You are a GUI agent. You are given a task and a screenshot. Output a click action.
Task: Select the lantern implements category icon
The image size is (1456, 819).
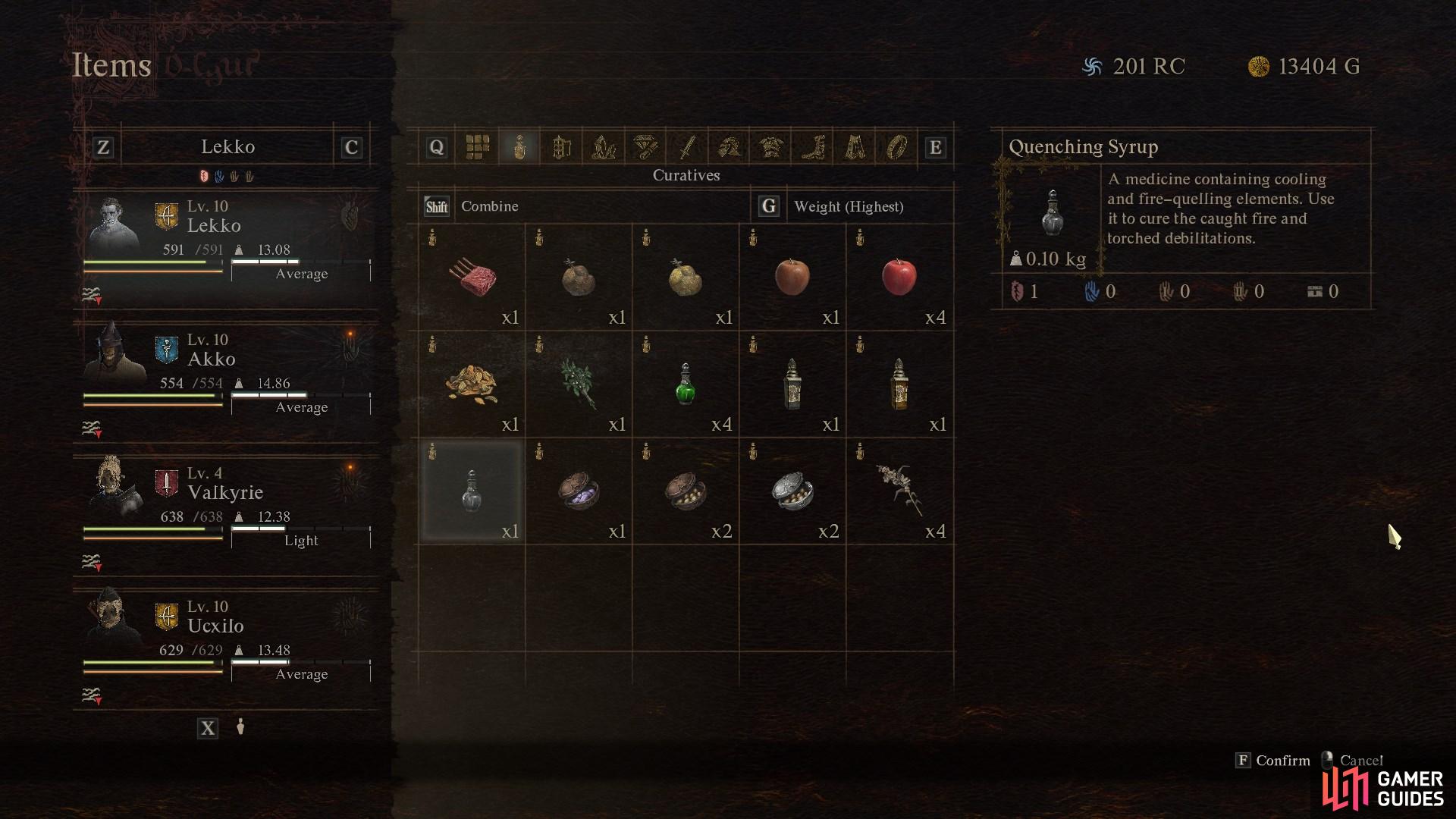[561, 147]
